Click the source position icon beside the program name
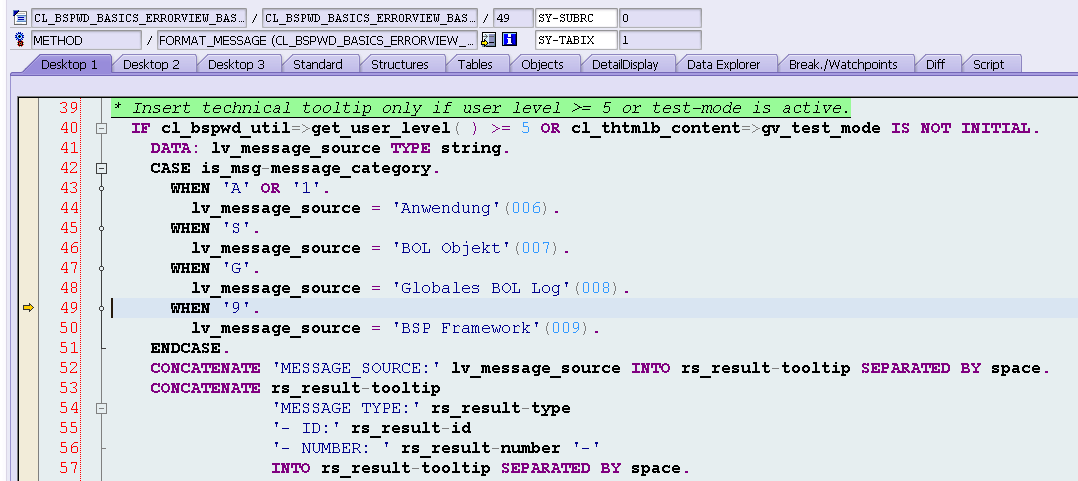The image size is (1078, 481). click(20, 18)
